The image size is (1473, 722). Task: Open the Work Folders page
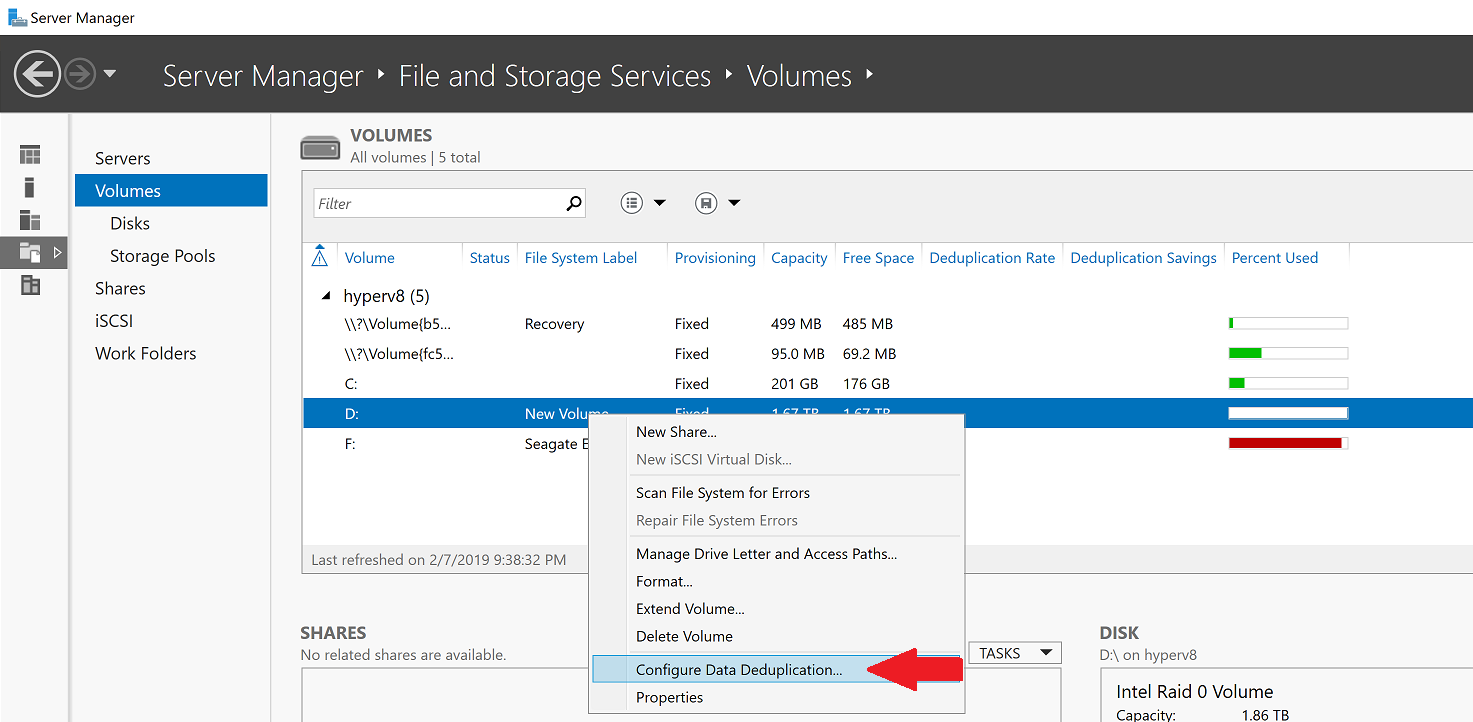click(145, 353)
